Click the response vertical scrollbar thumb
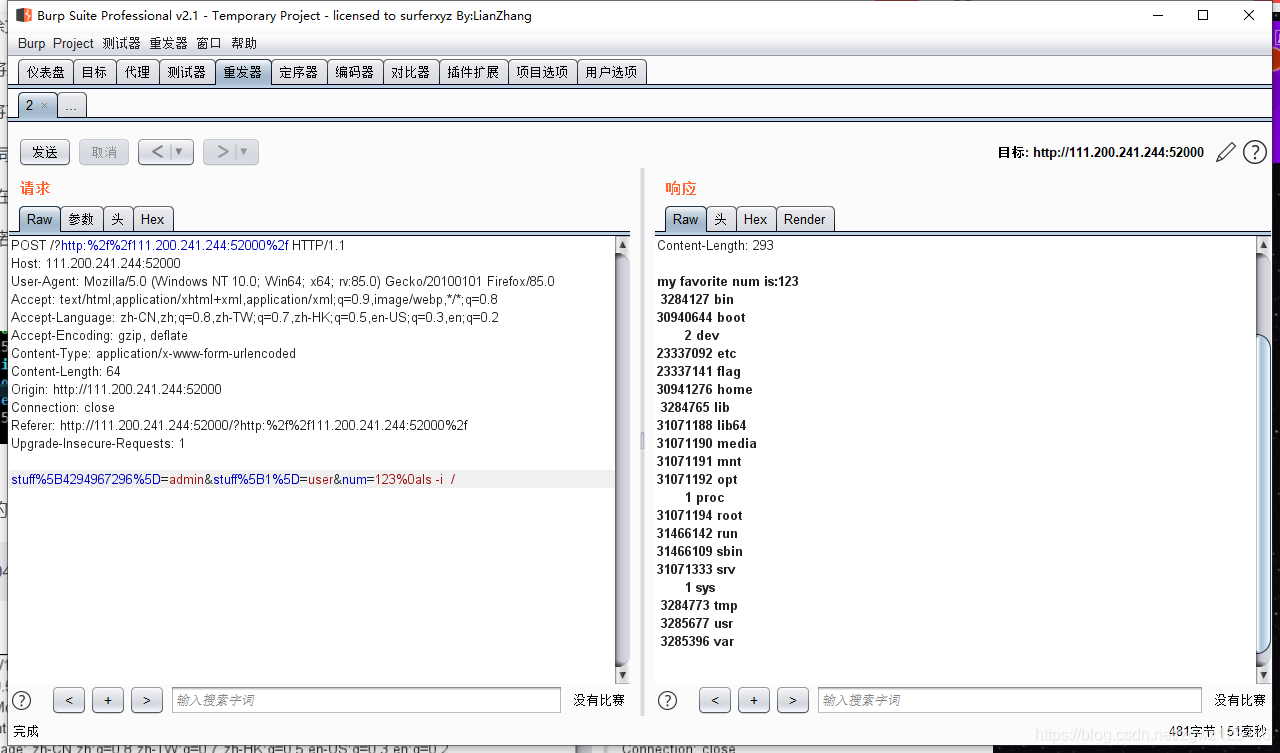 1263,495
